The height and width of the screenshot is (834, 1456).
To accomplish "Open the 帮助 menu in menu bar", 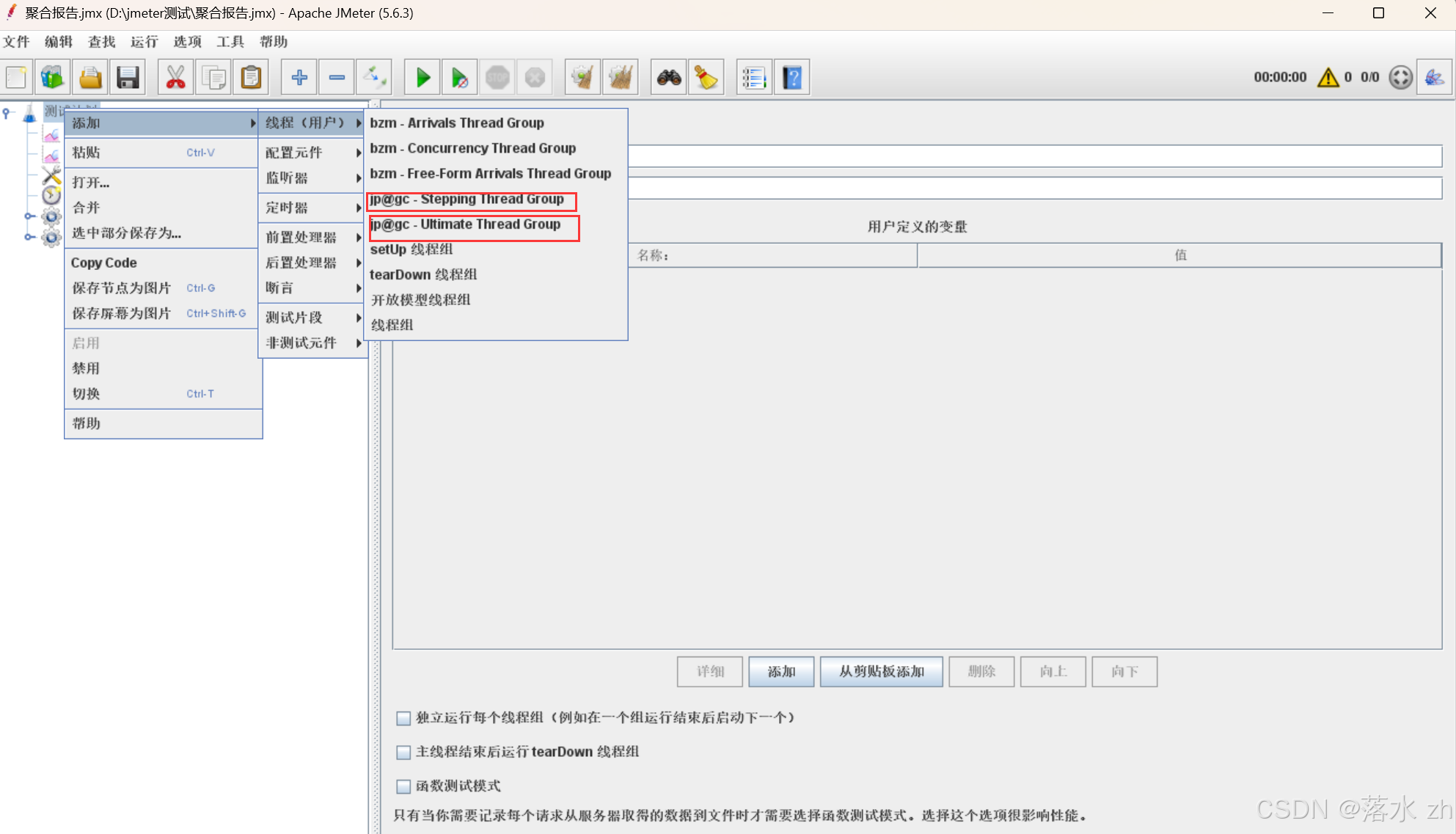I will (273, 42).
